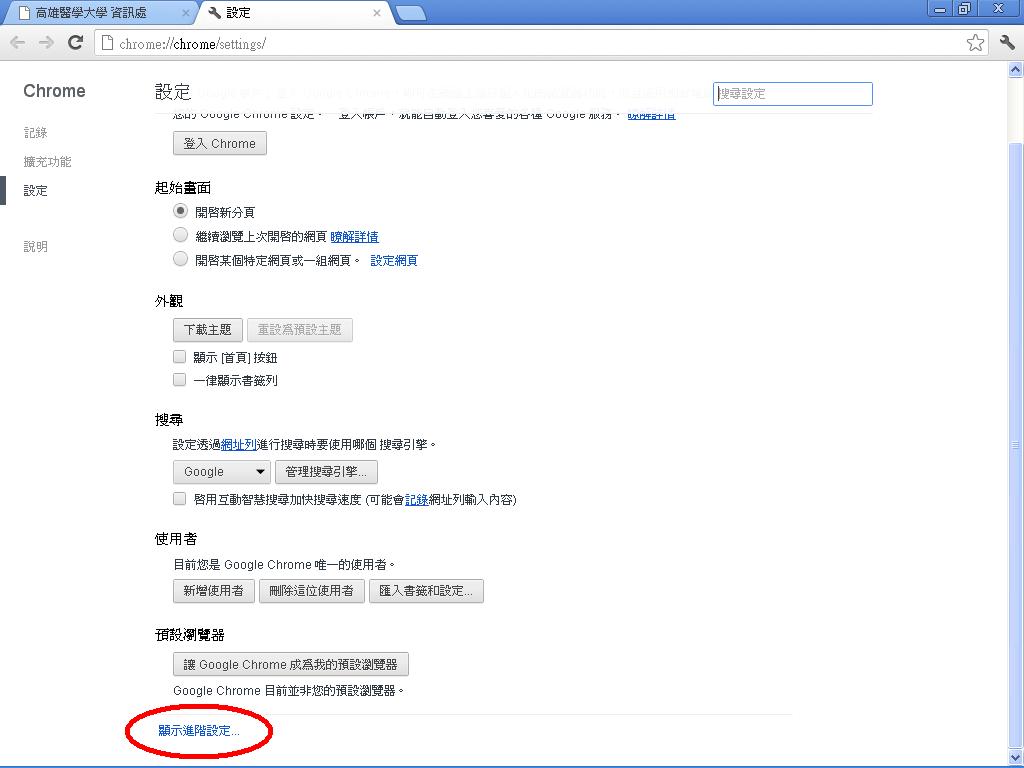Switch to the 設定 tab
Screen dimensions: 1024x768
[294, 13]
